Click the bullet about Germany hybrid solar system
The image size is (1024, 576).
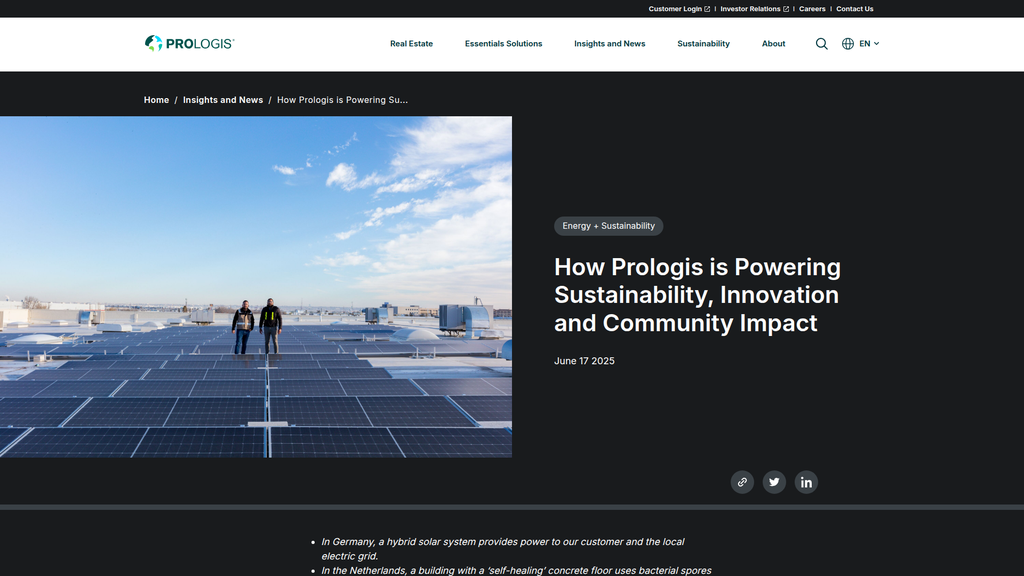(503, 549)
